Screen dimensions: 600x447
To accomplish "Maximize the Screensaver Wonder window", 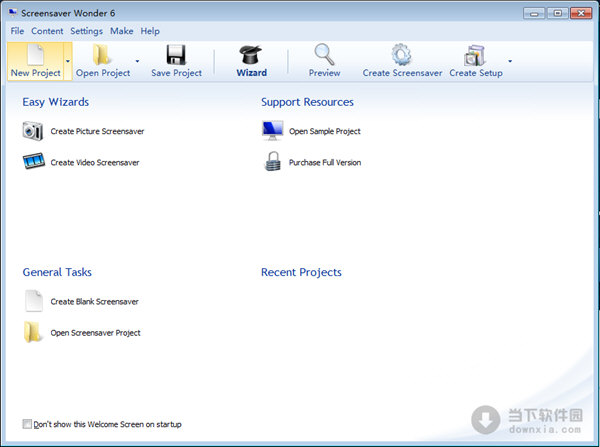I will [x=558, y=13].
